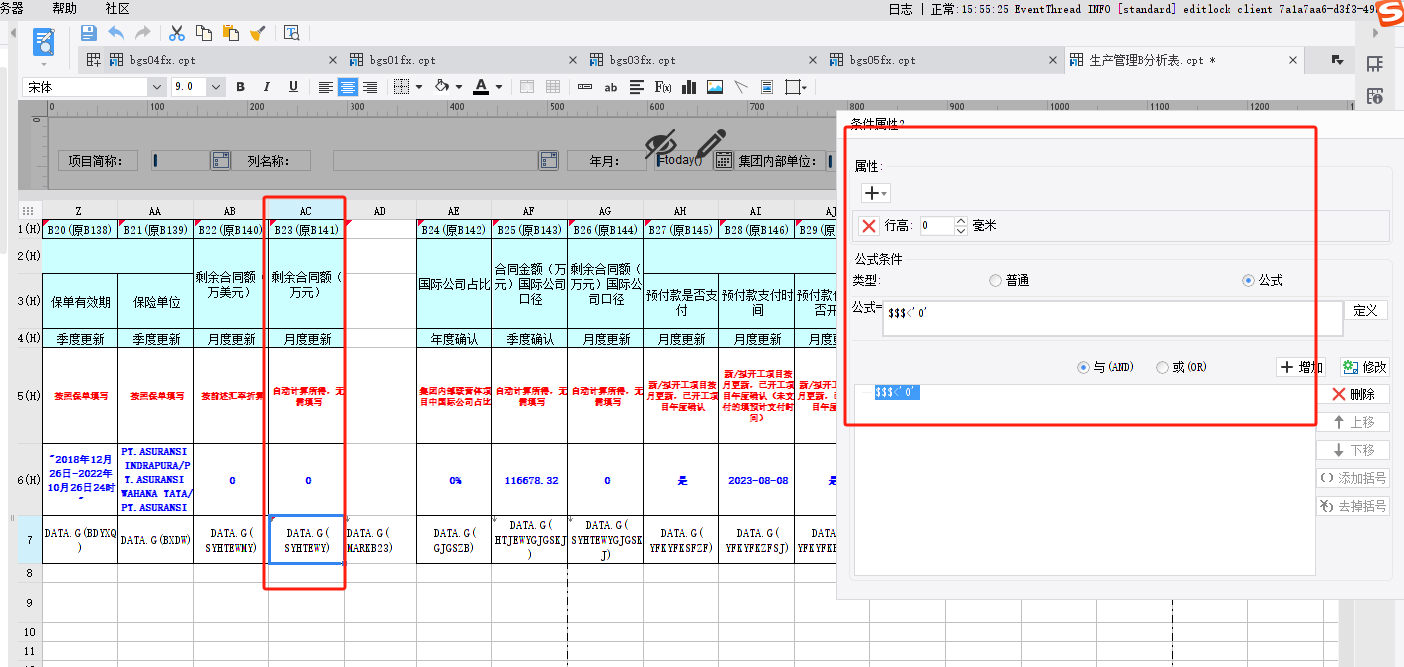
Task: Select the $$$<'0' condition in list
Action: pos(896,393)
